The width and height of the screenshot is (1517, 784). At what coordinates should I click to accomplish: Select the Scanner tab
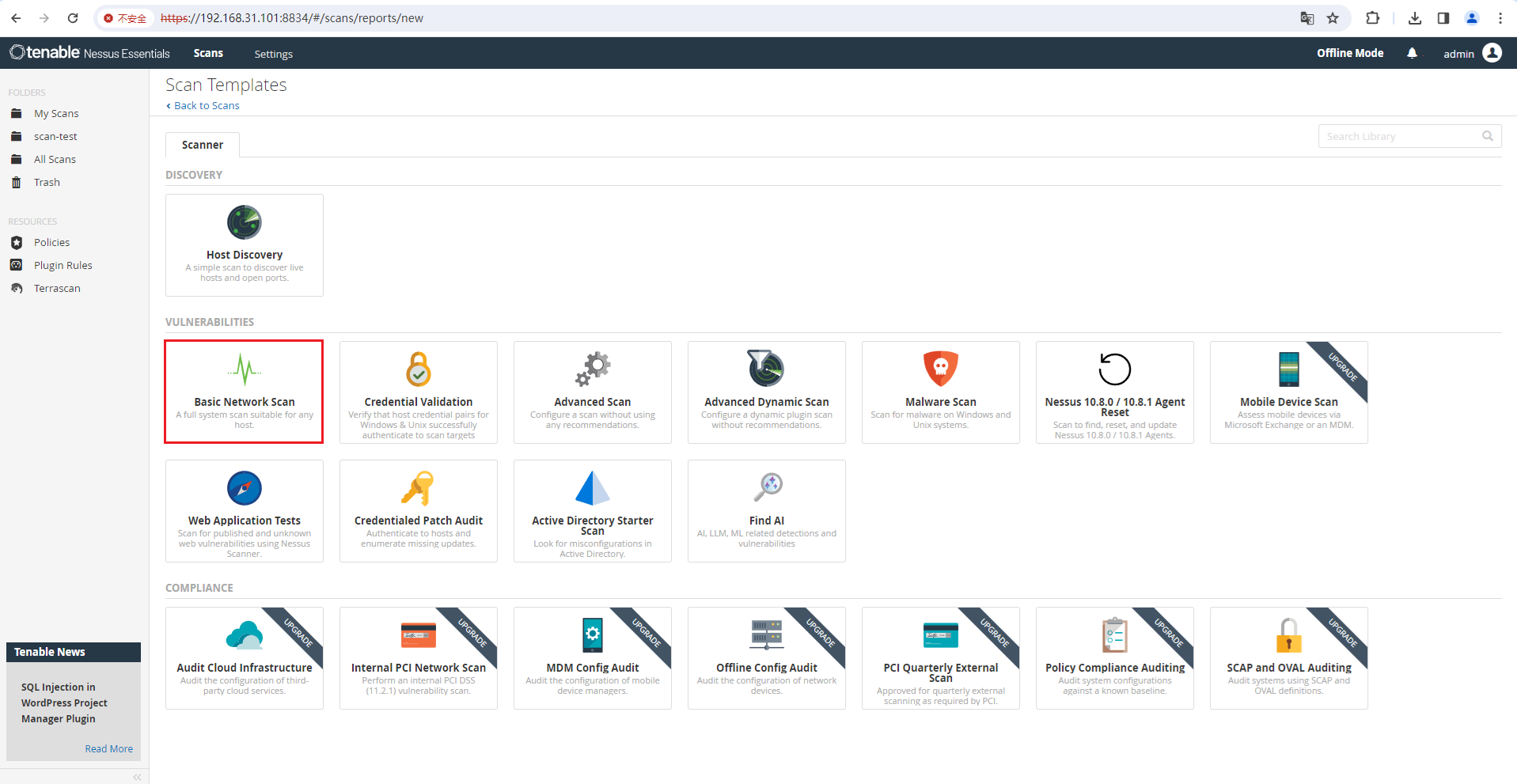pyautogui.click(x=203, y=145)
